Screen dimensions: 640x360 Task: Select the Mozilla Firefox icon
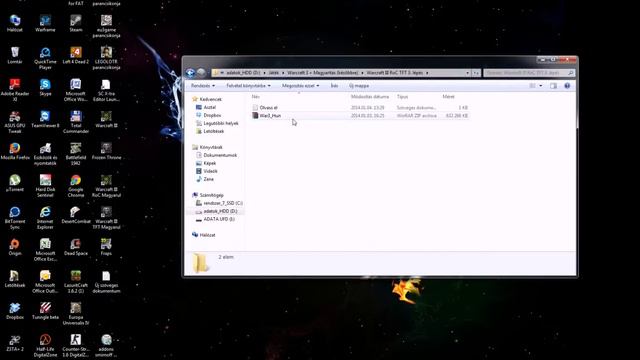[15, 151]
